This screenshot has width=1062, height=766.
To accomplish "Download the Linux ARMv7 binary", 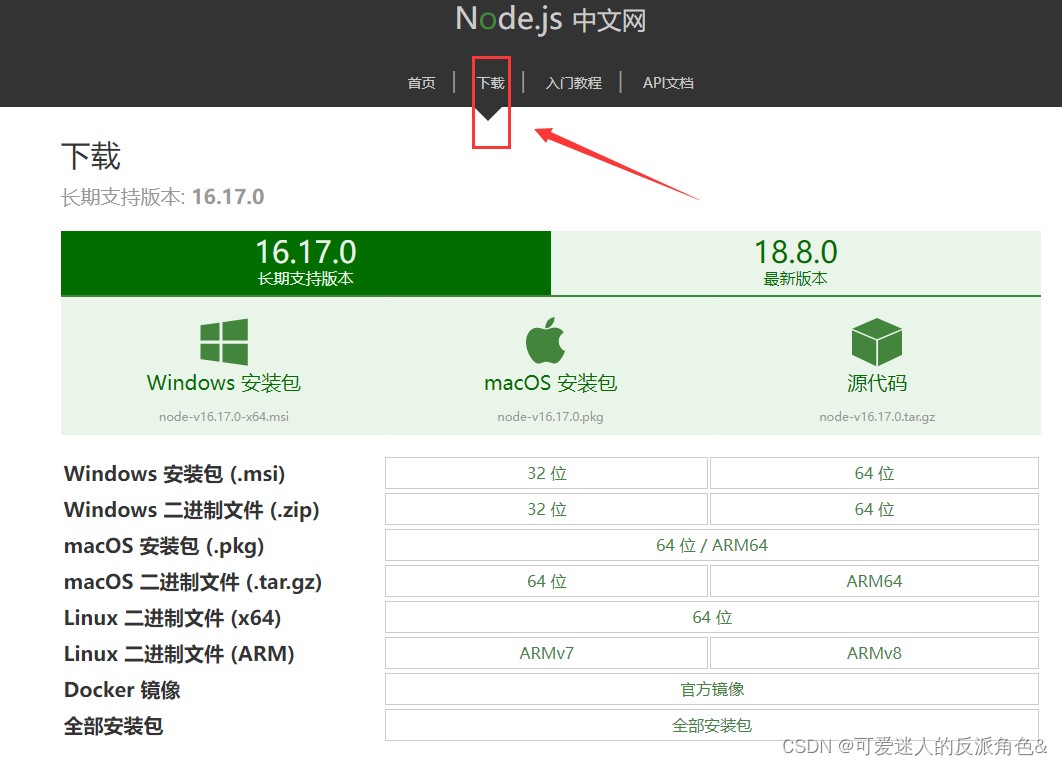I will [546, 653].
